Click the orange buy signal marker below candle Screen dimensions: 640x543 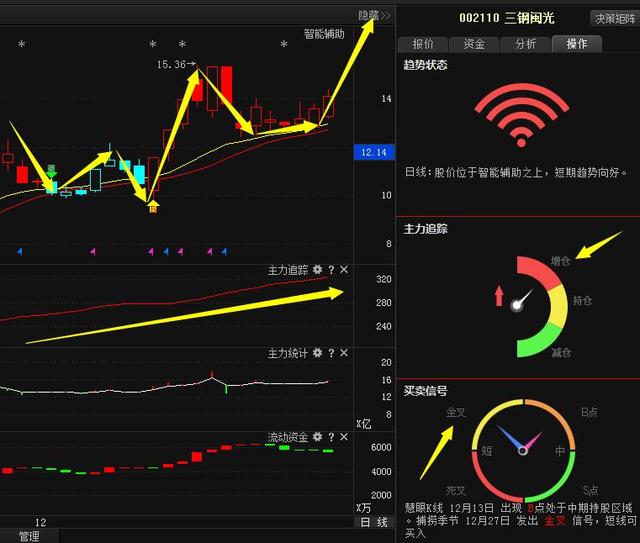(153, 207)
